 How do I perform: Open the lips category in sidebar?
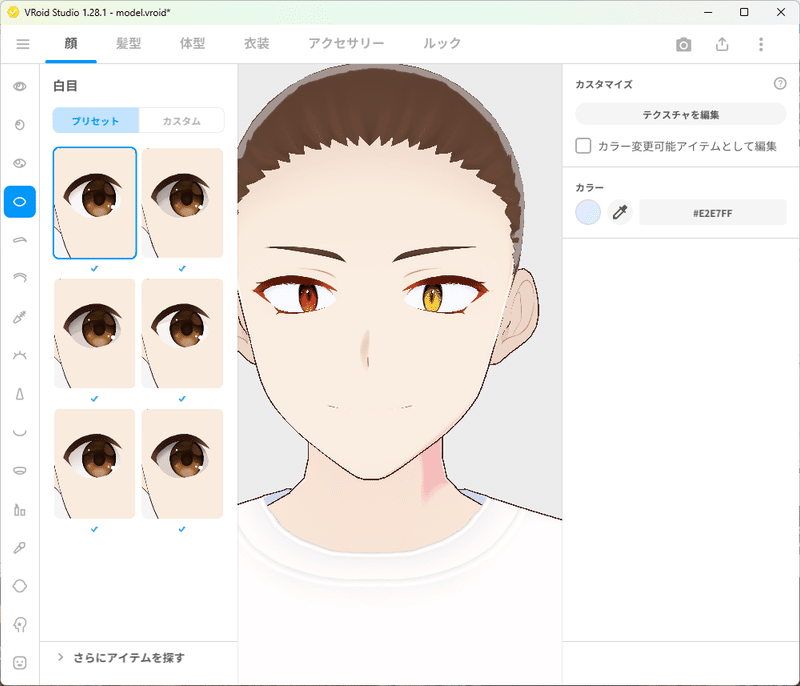click(x=20, y=470)
